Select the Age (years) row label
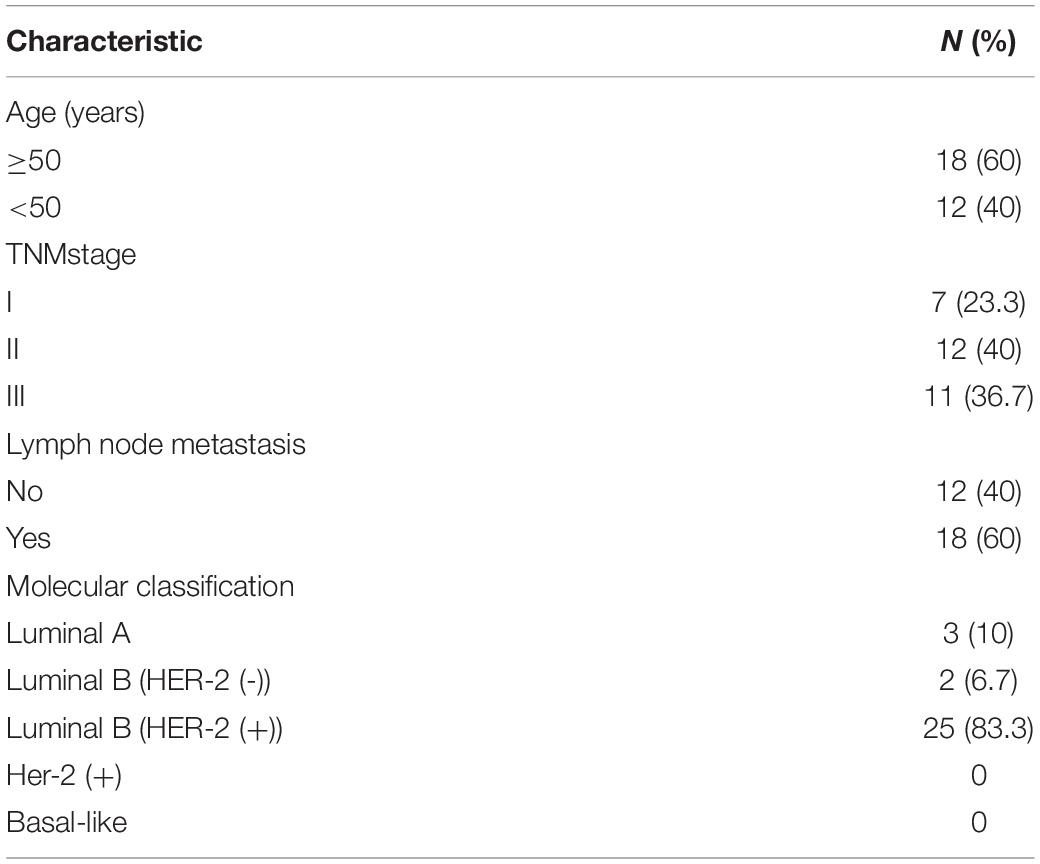This screenshot has height=864, width=1040. 76,113
